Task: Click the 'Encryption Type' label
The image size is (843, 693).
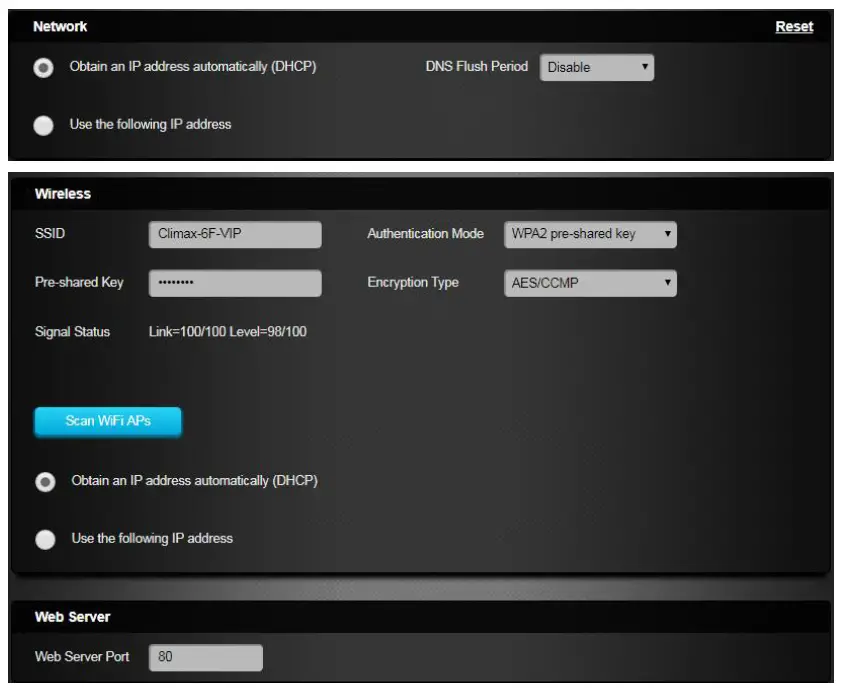Action: point(413,282)
